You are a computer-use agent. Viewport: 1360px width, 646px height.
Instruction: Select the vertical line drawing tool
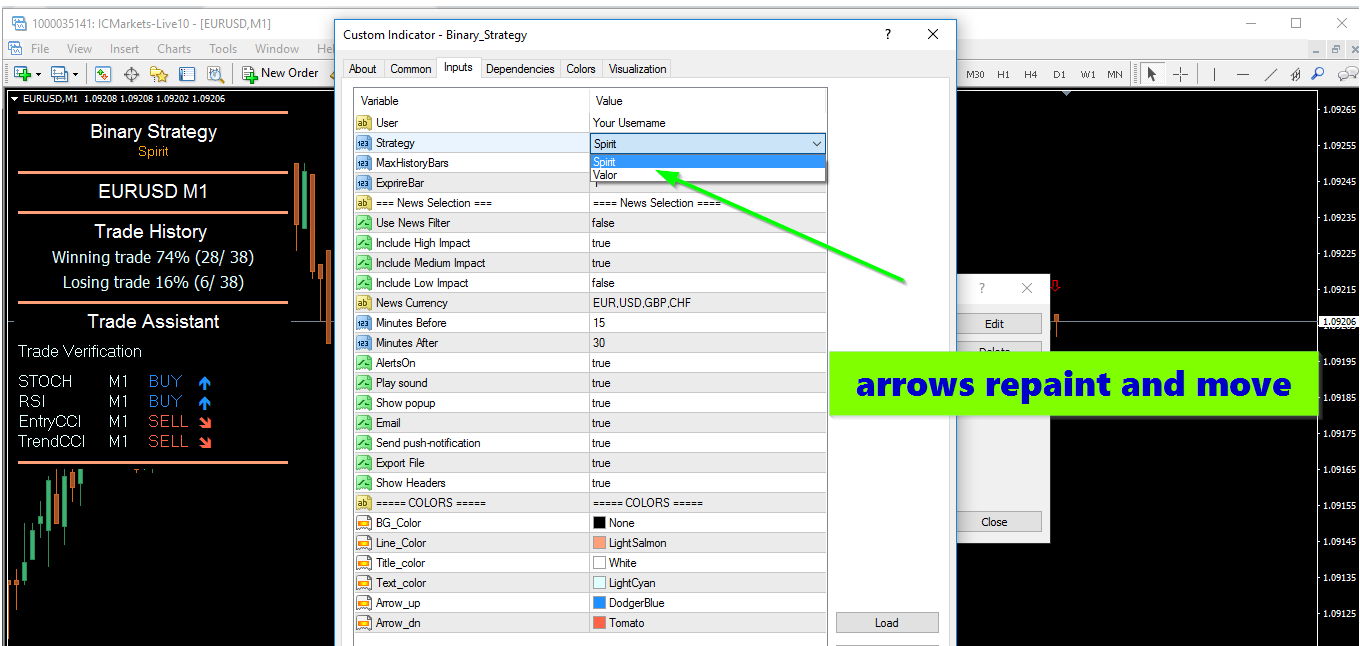(x=1214, y=74)
